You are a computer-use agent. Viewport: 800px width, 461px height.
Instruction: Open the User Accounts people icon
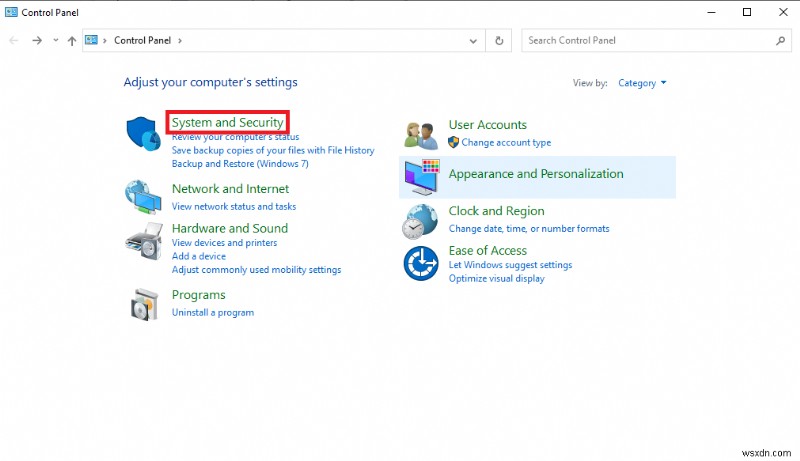421,136
